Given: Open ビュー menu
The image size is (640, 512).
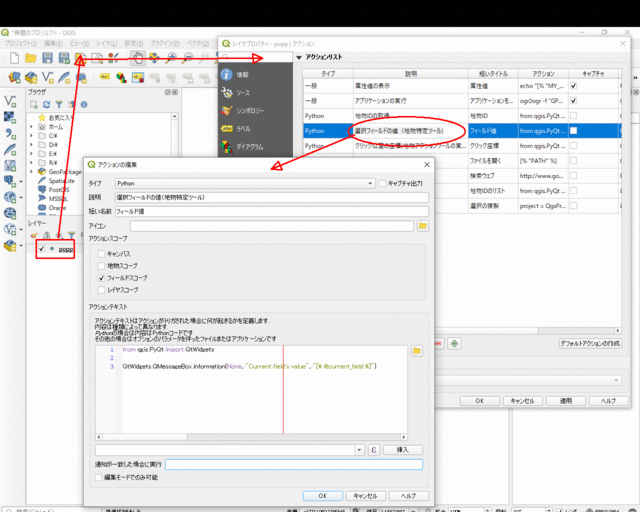Looking at the screenshot, I should pos(79,43).
